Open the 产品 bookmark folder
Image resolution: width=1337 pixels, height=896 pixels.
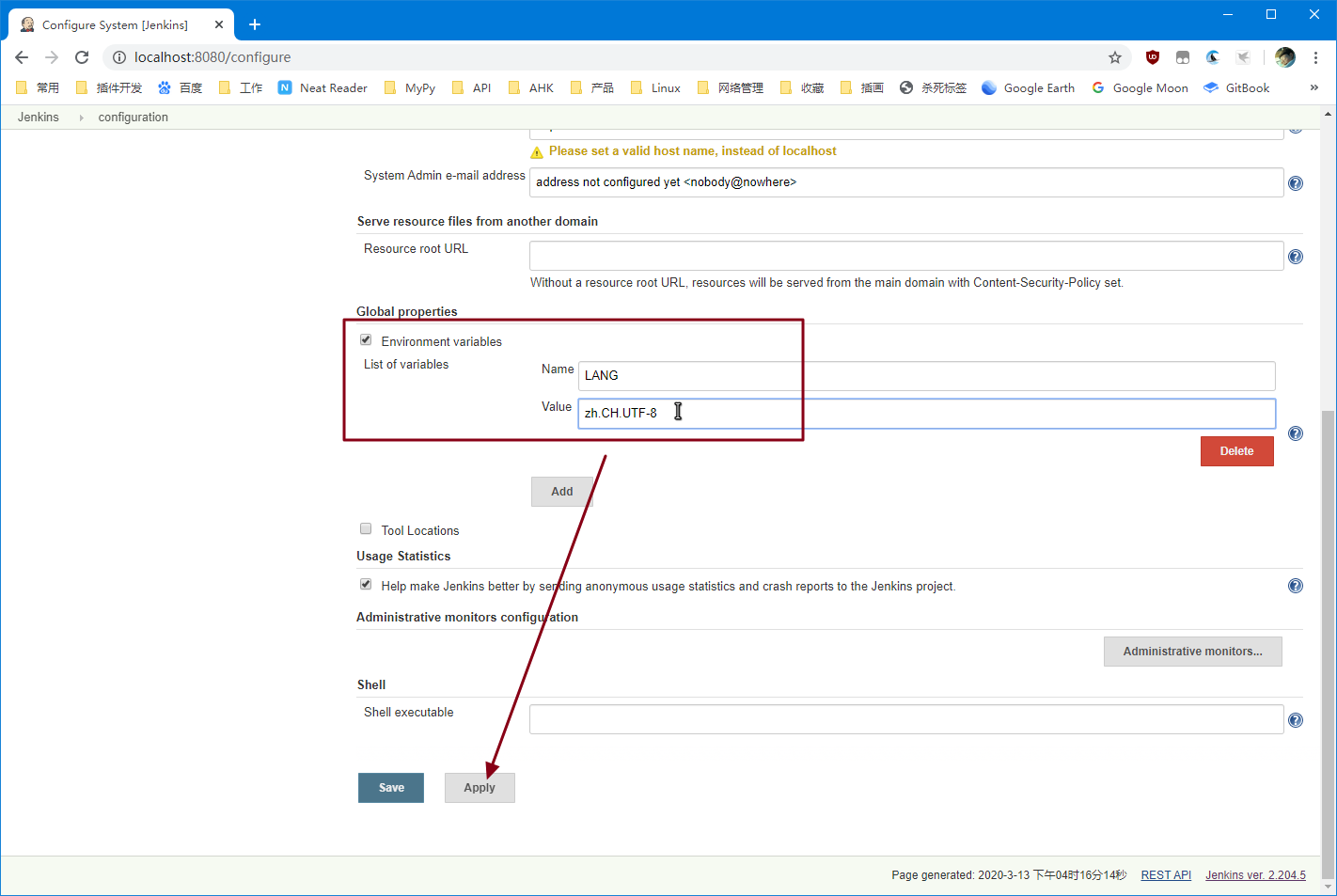click(592, 87)
